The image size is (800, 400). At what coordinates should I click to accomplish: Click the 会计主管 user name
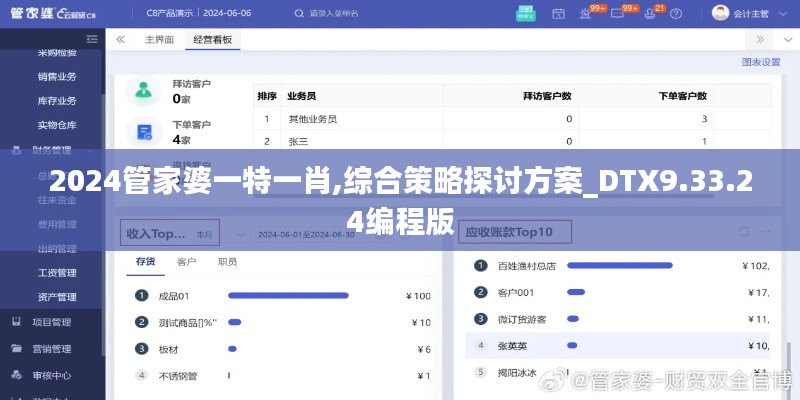751,14
